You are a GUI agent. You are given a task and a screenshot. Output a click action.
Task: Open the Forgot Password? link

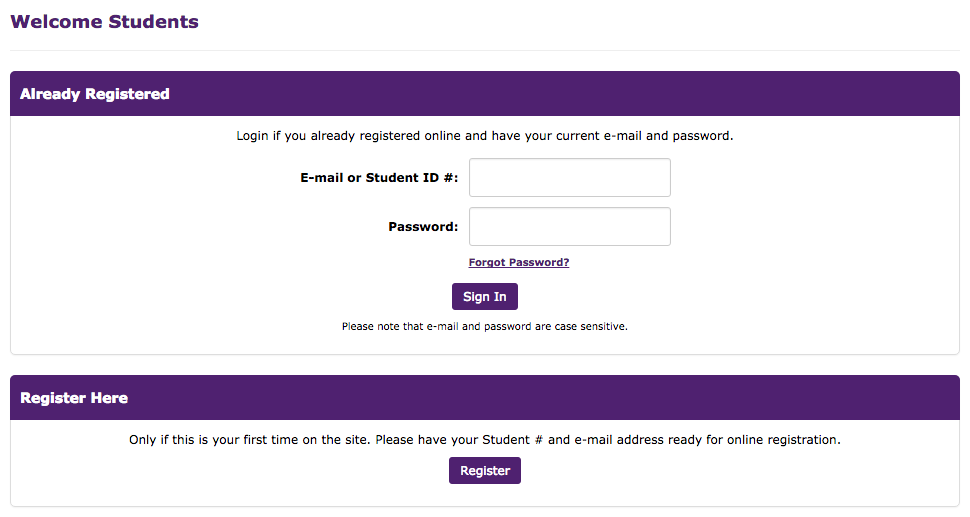519,263
